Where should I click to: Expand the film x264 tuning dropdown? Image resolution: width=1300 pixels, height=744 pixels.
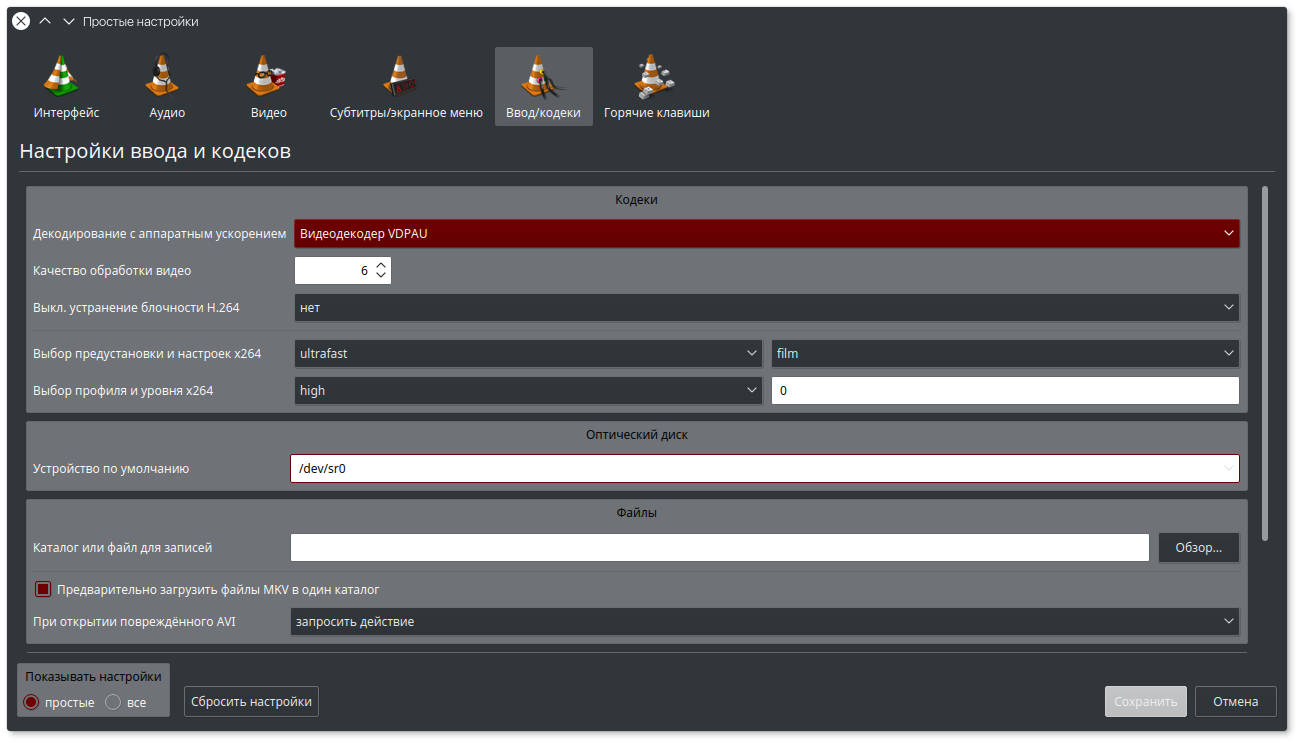(x=1004, y=353)
